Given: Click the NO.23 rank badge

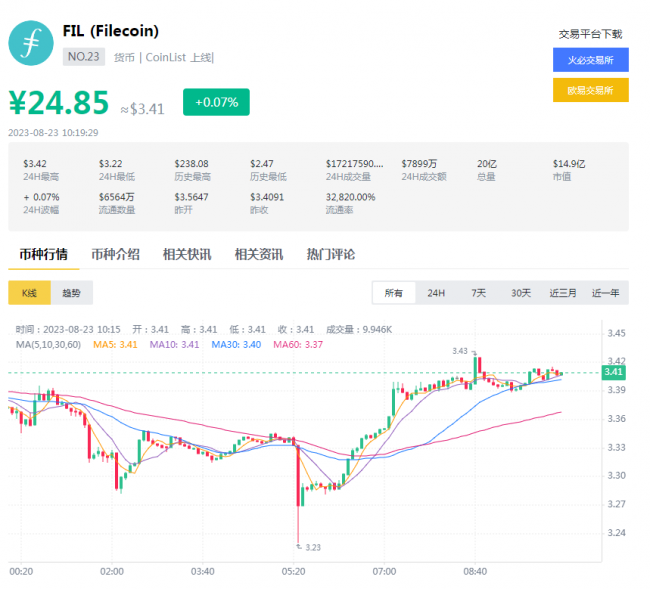Looking at the screenshot, I should click(x=84, y=56).
